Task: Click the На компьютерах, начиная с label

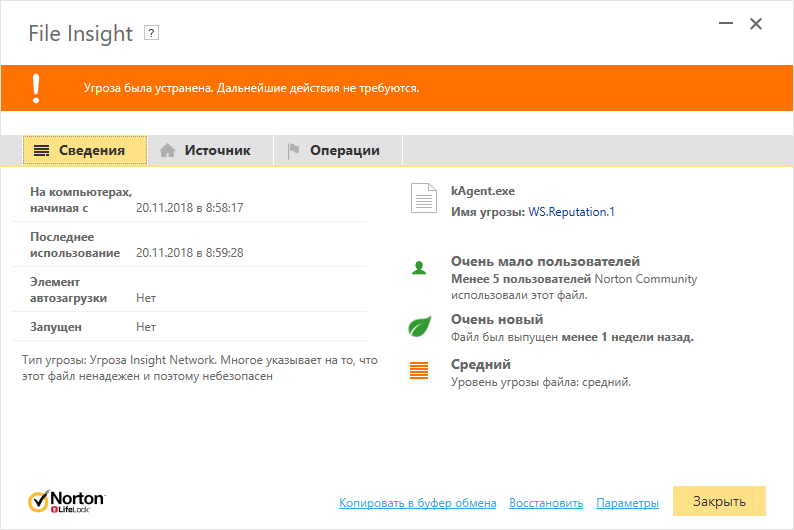Action: coord(81,200)
